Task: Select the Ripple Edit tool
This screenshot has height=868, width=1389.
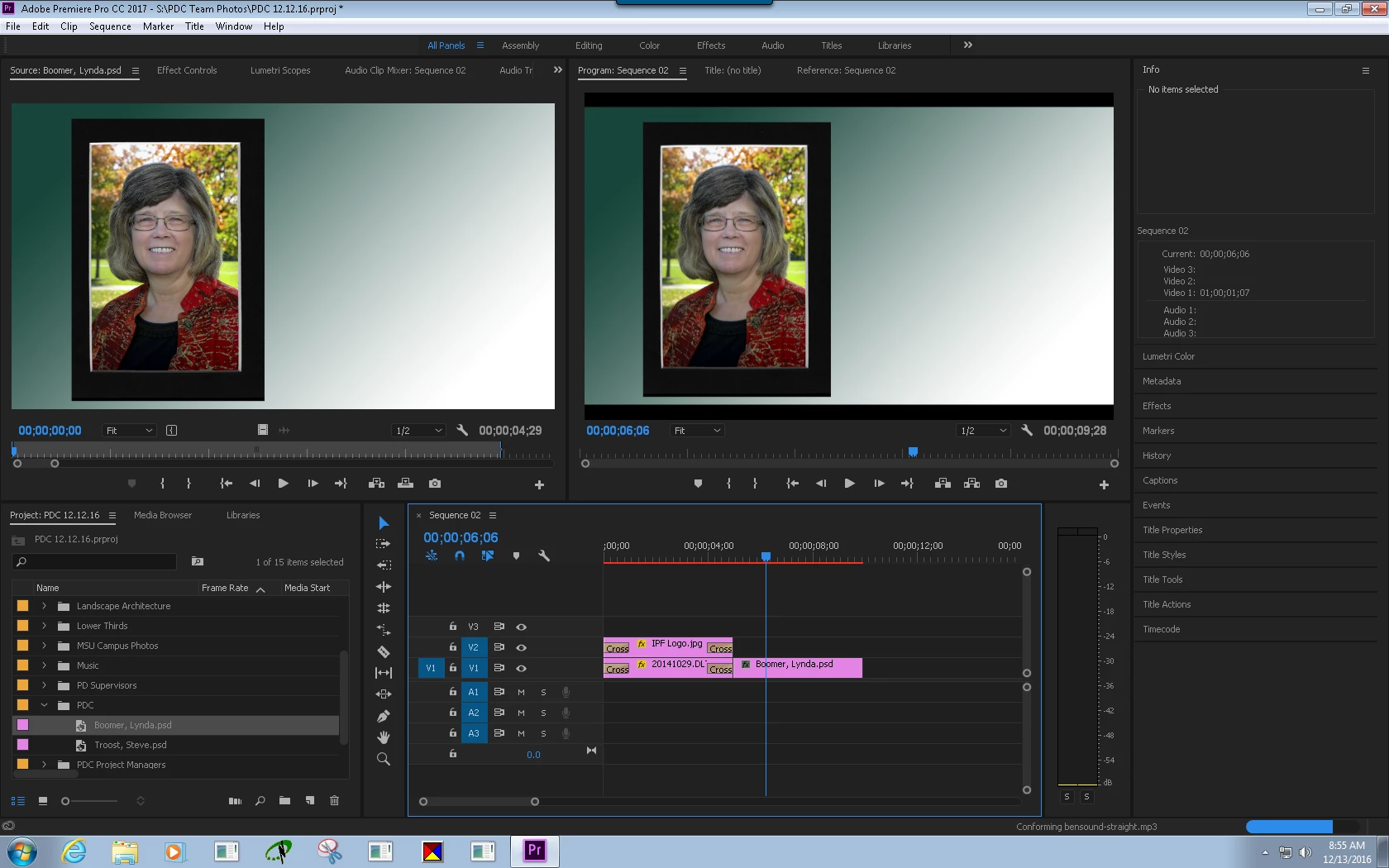Action: (x=384, y=565)
